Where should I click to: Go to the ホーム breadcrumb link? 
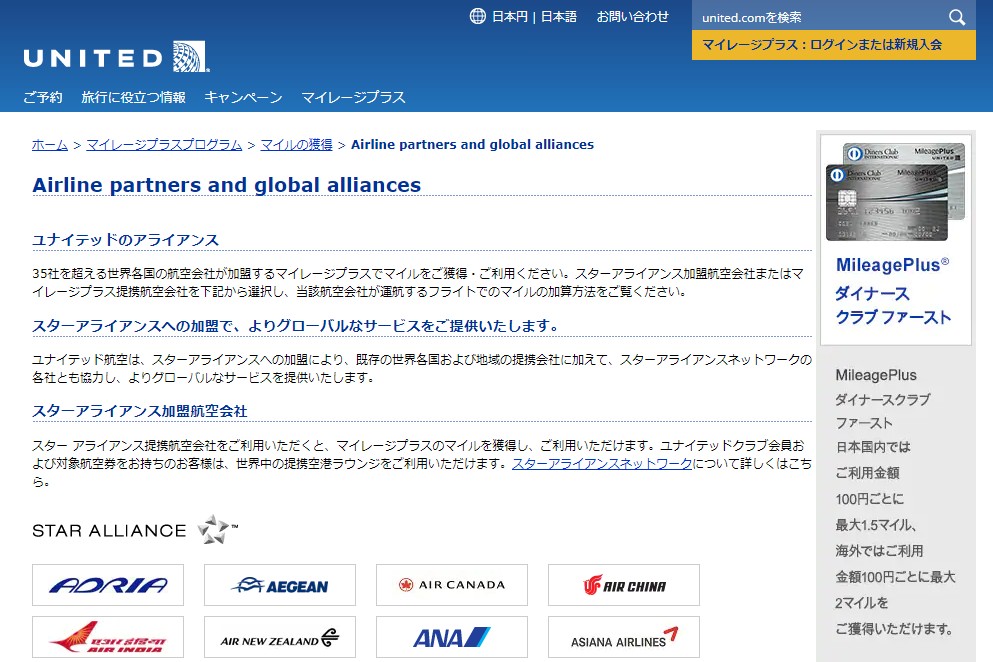point(50,144)
